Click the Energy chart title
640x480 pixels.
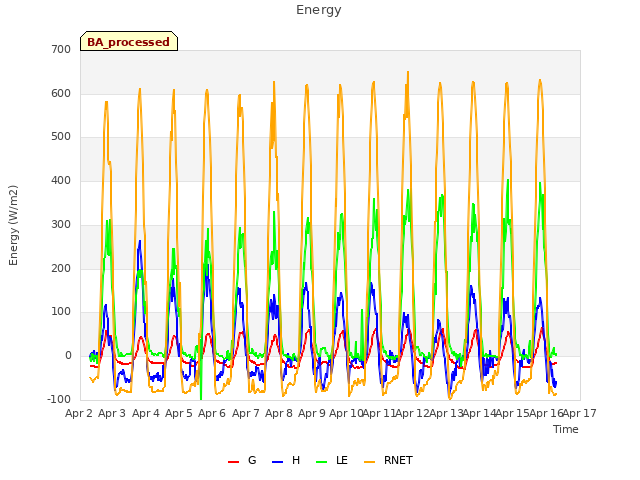click(x=319, y=10)
